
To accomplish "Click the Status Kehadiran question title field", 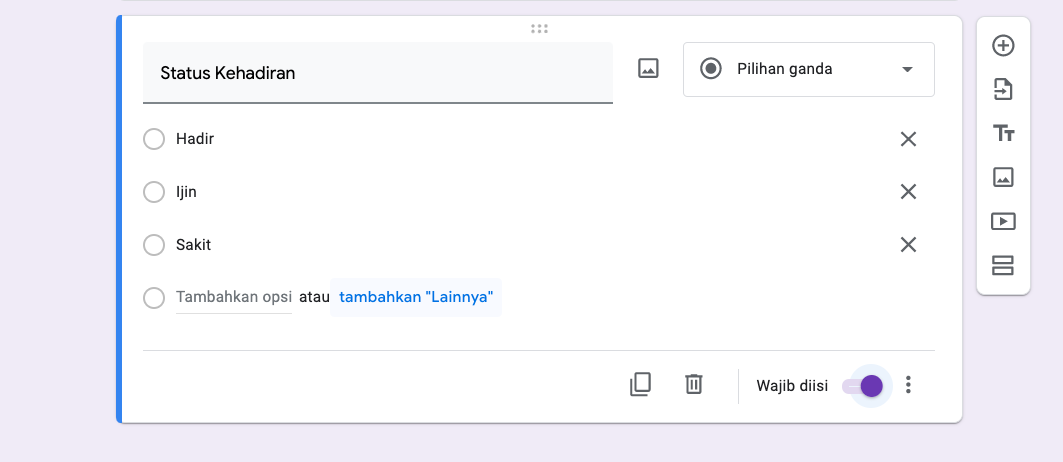I will click(378, 73).
